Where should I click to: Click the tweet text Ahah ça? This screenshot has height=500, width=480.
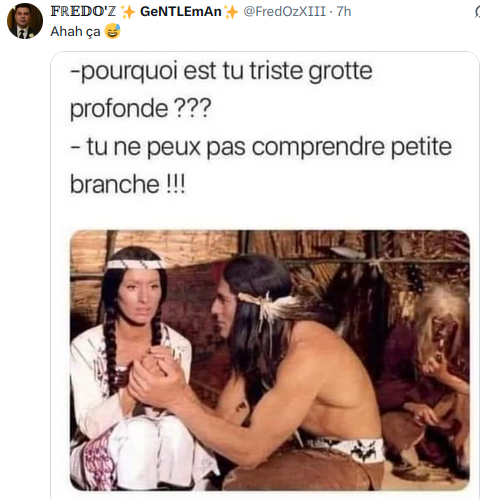coord(75,32)
